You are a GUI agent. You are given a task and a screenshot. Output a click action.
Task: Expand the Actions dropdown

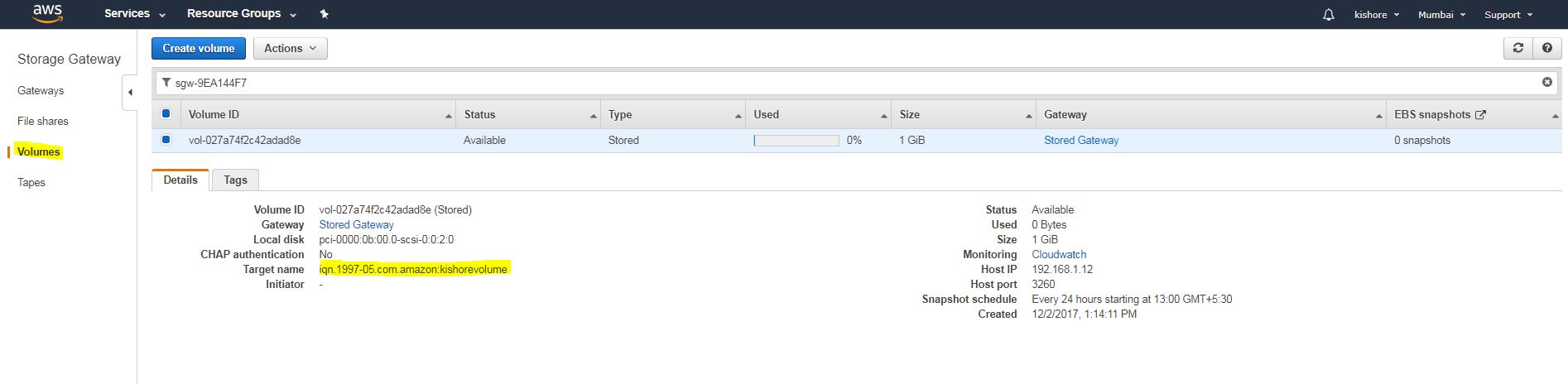click(x=290, y=48)
